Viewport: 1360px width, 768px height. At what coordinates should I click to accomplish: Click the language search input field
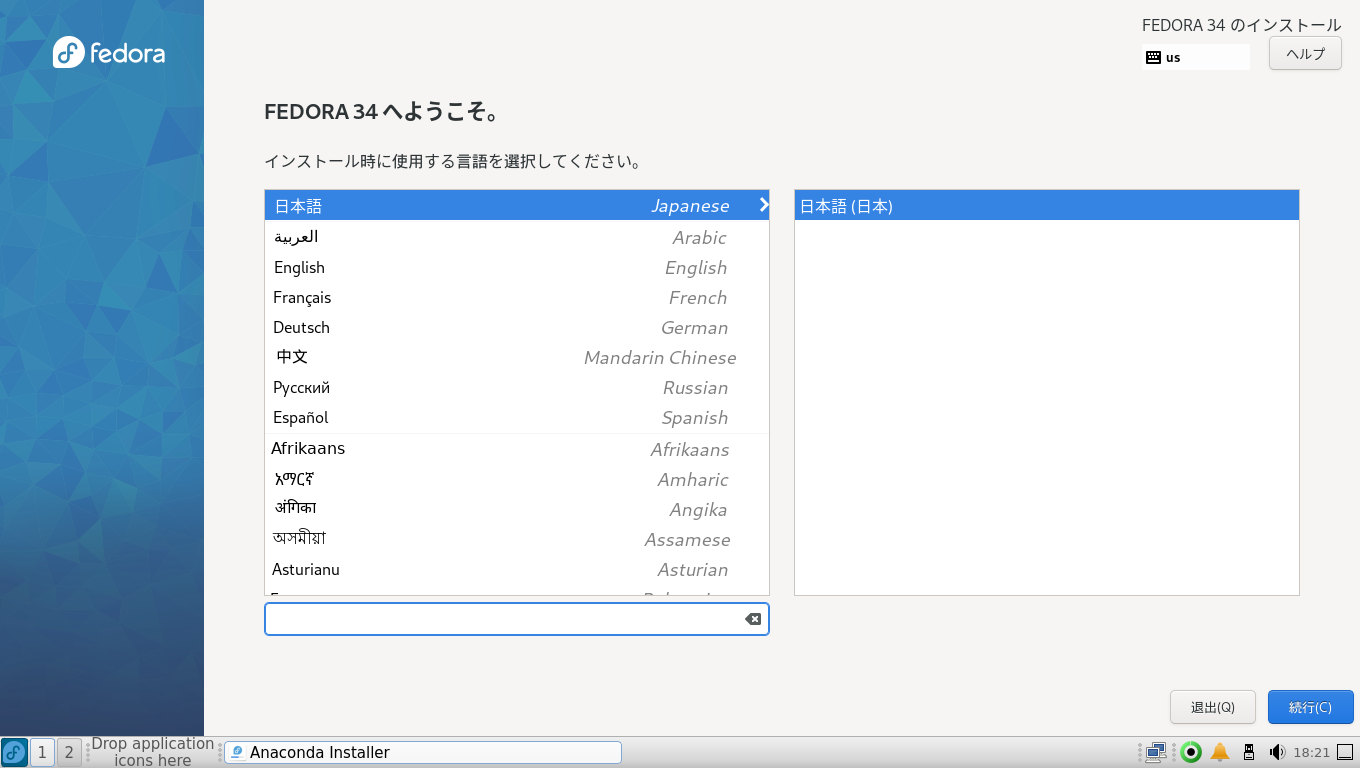pos(516,619)
